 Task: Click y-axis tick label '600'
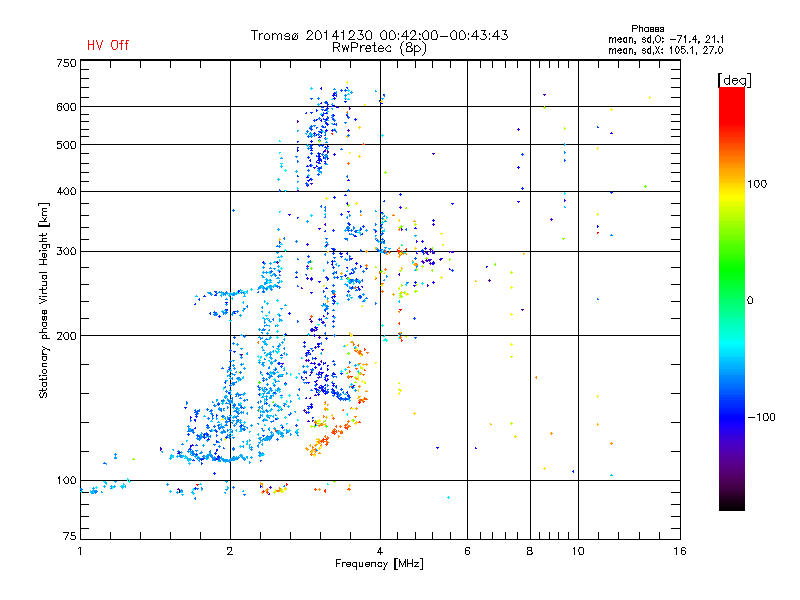[66, 107]
